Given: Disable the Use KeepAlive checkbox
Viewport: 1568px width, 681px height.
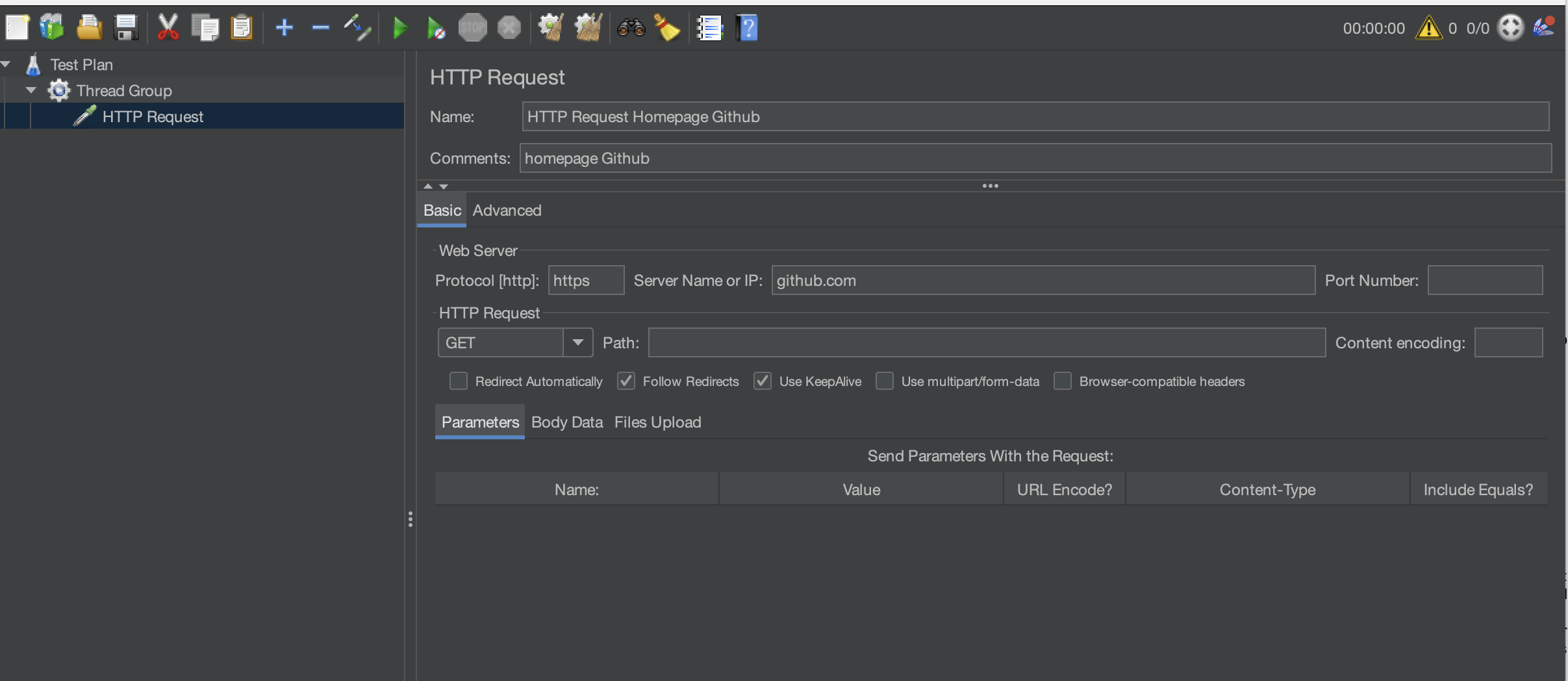Looking at the screenshot, I should click(763, 381).
